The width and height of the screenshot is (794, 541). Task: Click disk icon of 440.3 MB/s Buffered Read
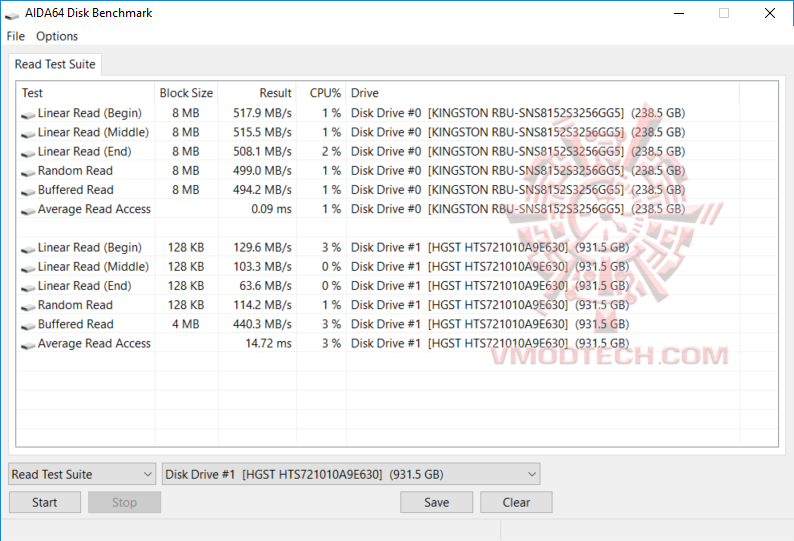(28, 326)
